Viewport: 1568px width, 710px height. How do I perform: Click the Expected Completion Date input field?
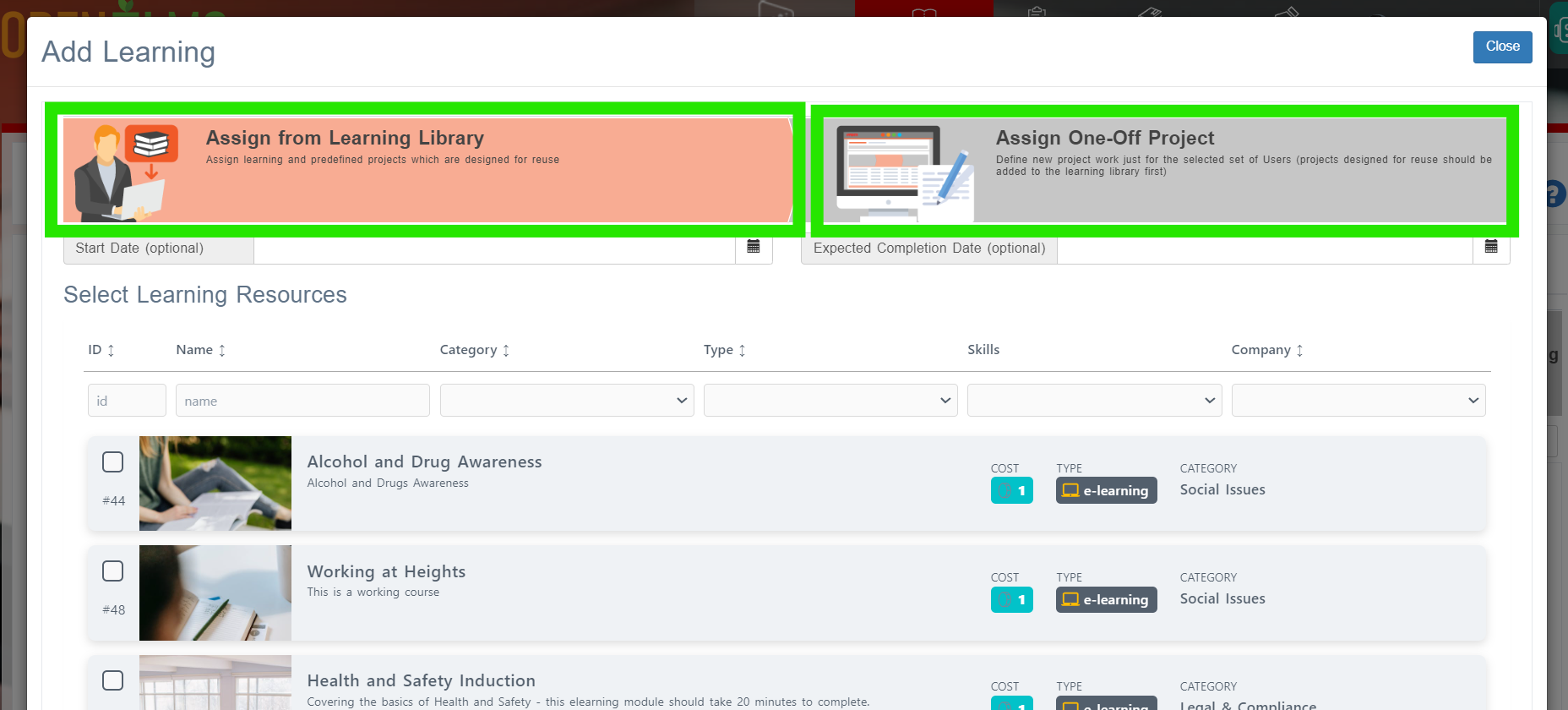[1265, 248]
